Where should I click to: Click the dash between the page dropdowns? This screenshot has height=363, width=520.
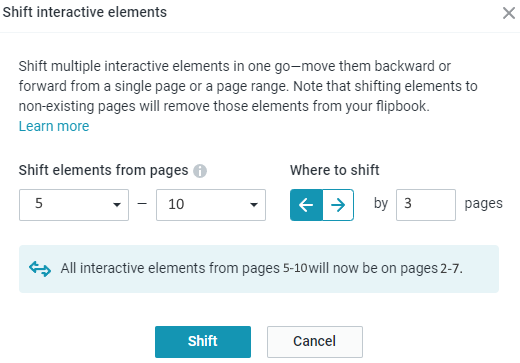(142, 203)
